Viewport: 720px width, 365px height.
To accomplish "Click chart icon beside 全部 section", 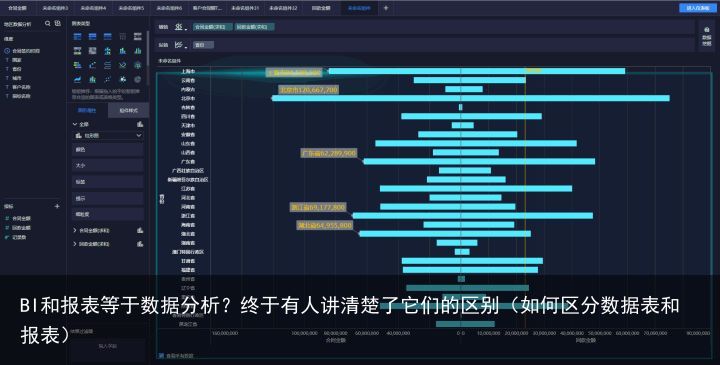I will click(x=140, y=124).
